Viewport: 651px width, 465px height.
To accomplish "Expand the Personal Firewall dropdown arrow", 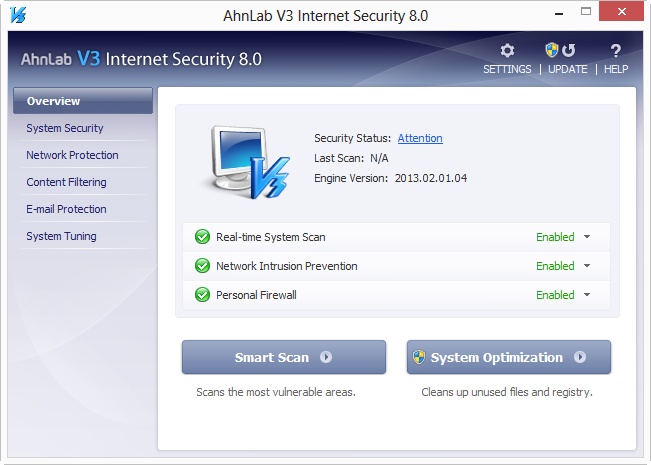I will click(587, 295).
